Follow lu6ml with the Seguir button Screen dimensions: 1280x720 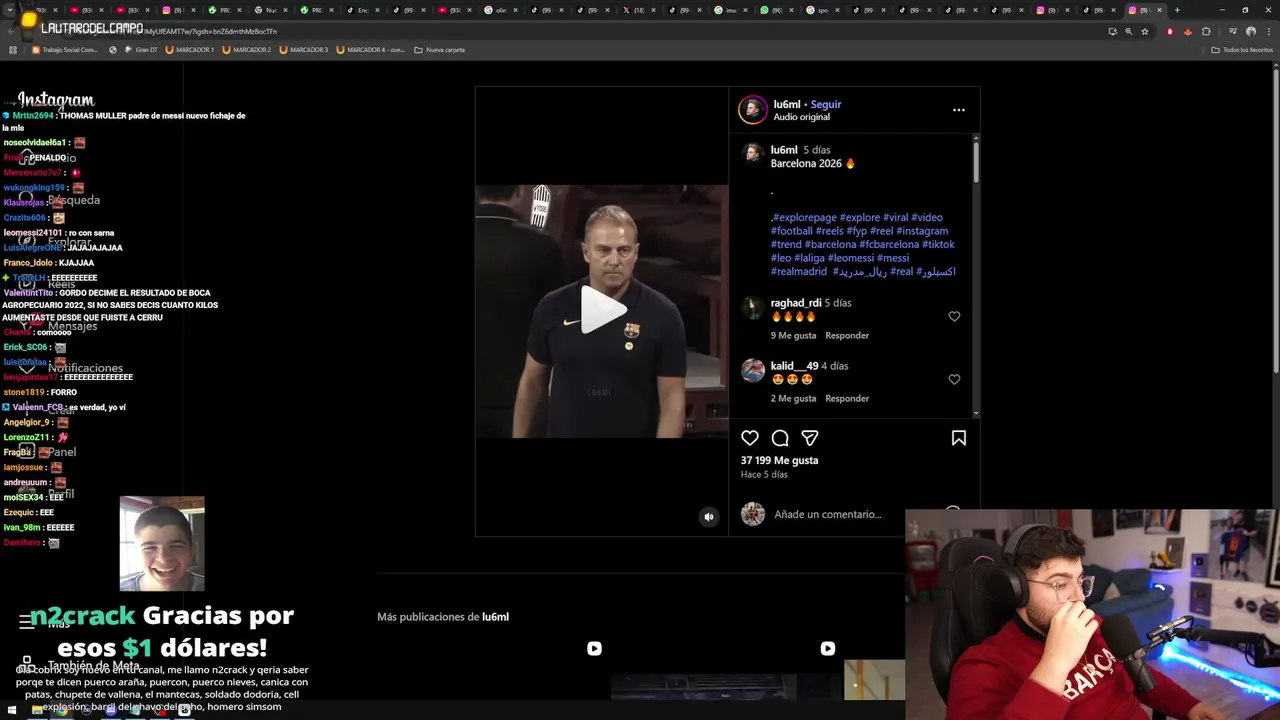[826, 104]
